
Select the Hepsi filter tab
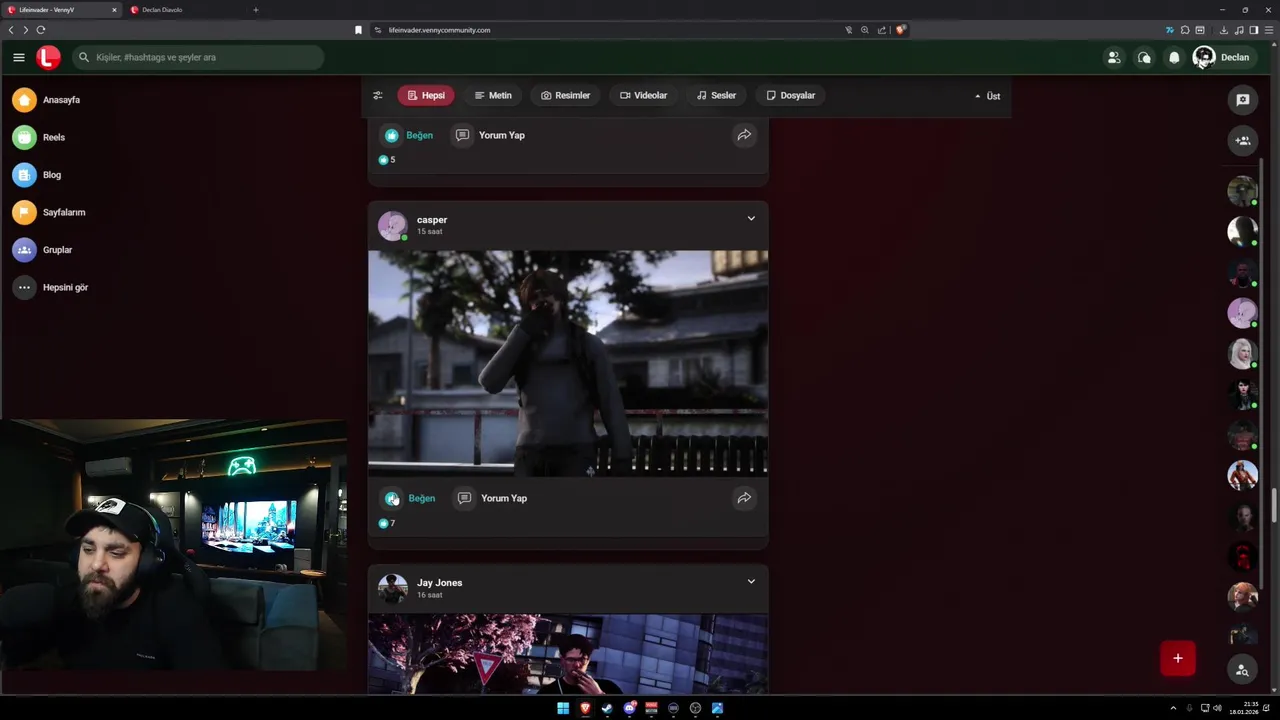pyautogui.click(x=426, y=95)
